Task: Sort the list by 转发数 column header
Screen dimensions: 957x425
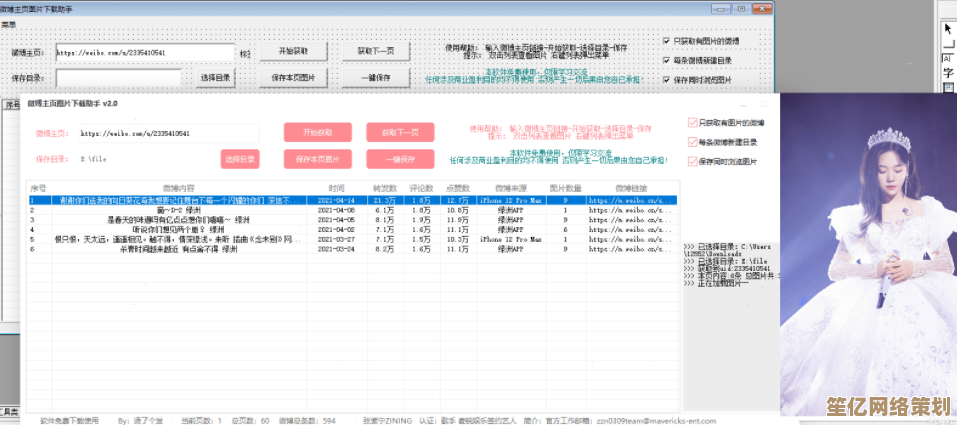Action: (384, 187)
